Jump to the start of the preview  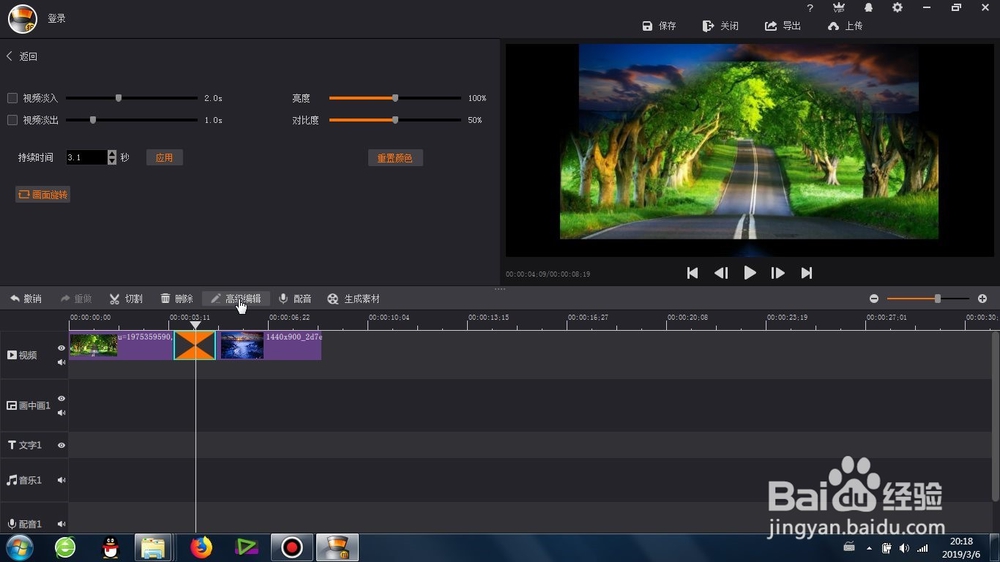tap(692, 273)
